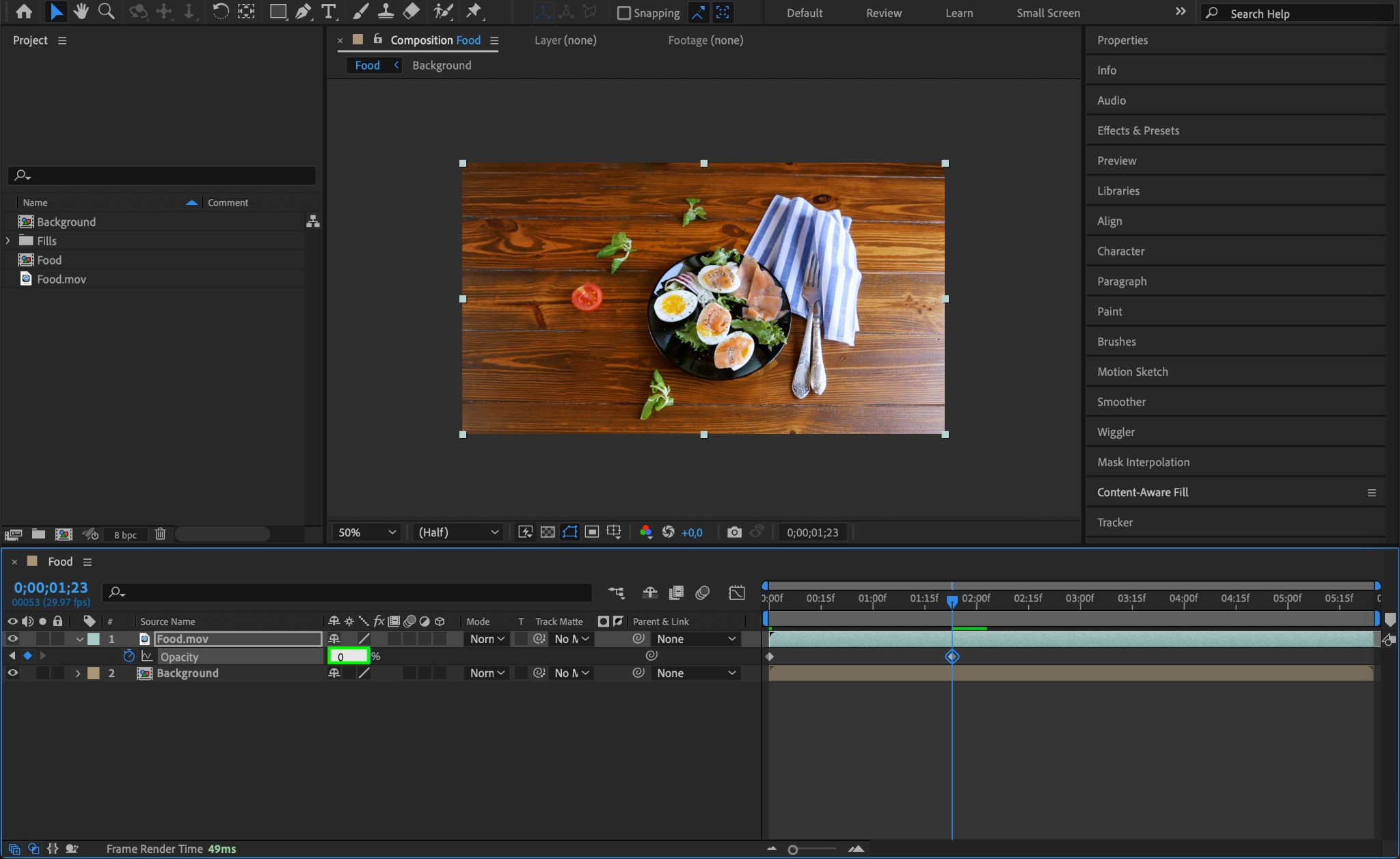
Task: Open the Graph Editor button
Action: [x=736, y=592]
